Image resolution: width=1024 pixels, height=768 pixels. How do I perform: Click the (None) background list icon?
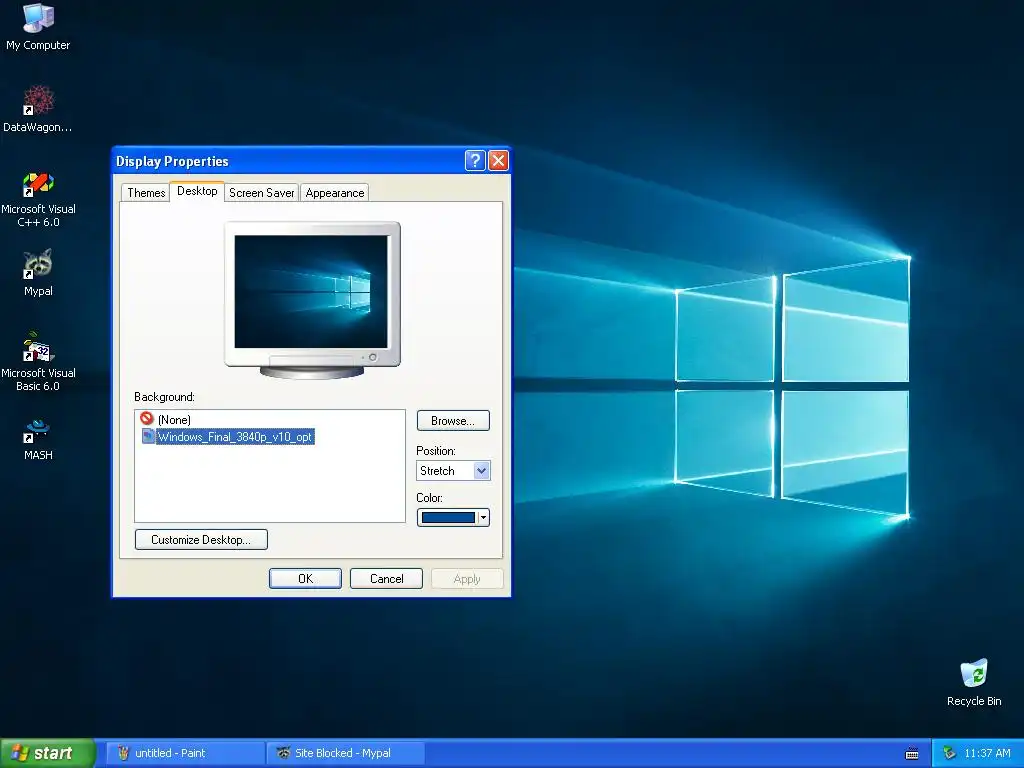coord(147,419)
